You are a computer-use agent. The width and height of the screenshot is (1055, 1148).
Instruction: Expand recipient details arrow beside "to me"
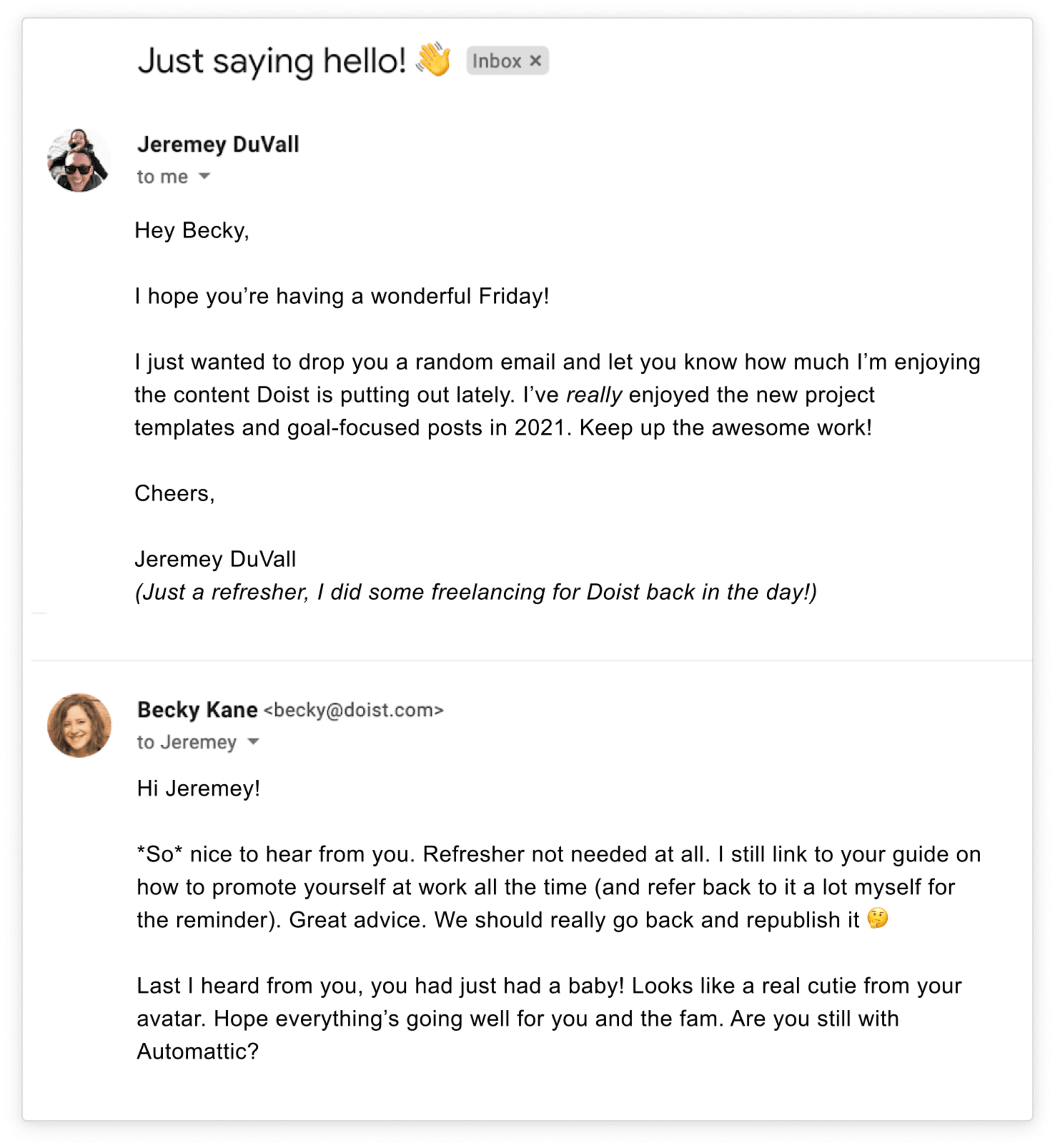tap(204, 177)
